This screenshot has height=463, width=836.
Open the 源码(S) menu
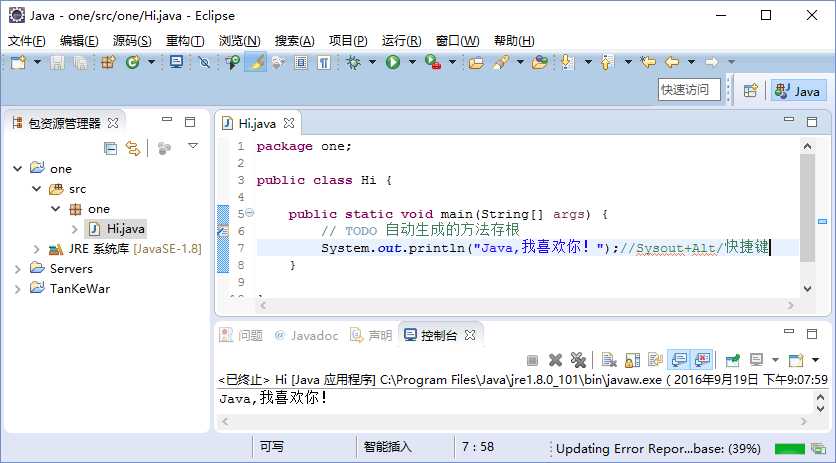pos(132,41)
